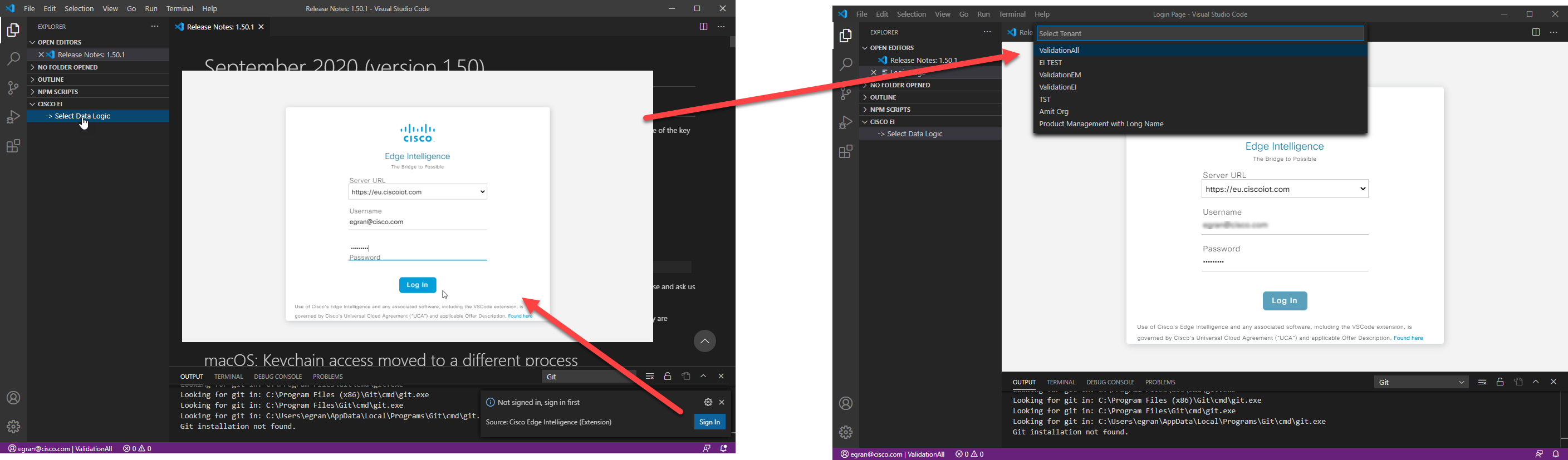Expand No Folder Opened section in left window
This screenshot has height=460, width=1568.
[x=97, y=67]
